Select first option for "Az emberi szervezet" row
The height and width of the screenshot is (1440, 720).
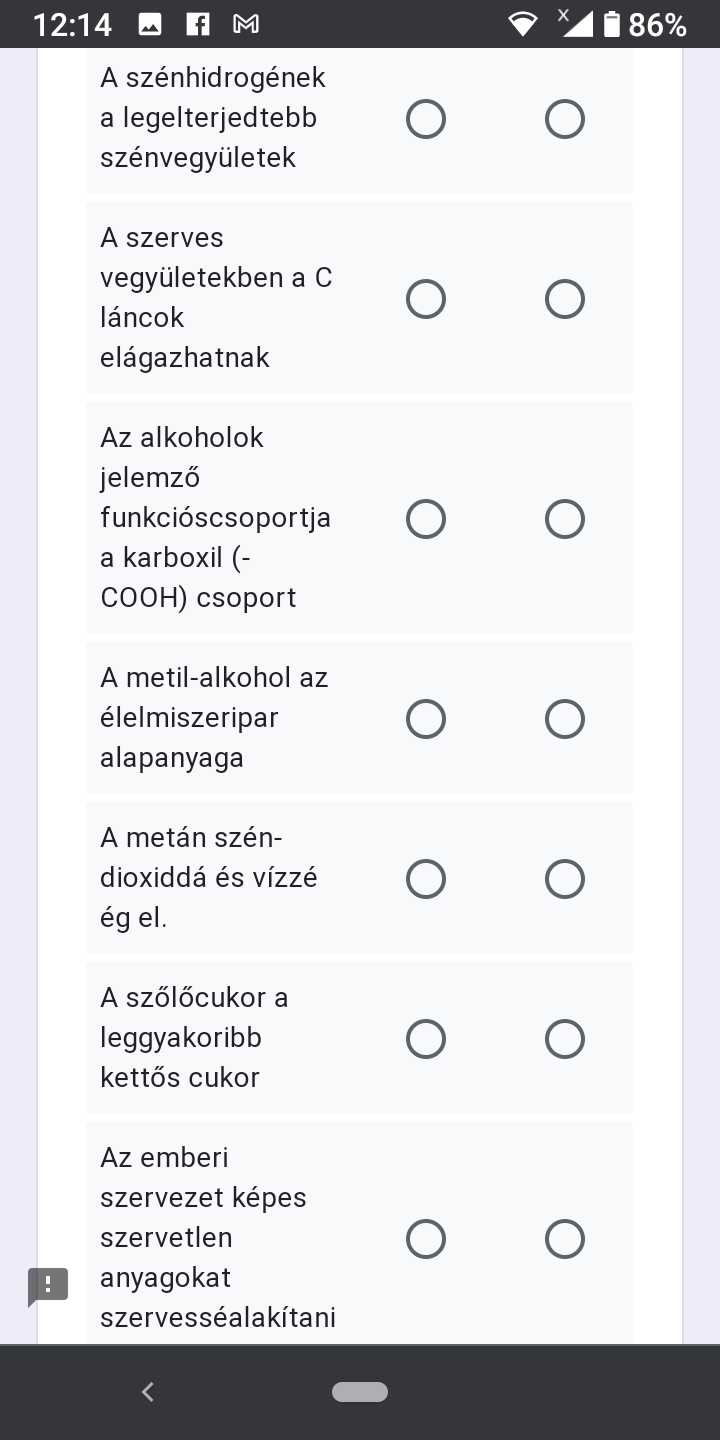[x=426, y=1239]
